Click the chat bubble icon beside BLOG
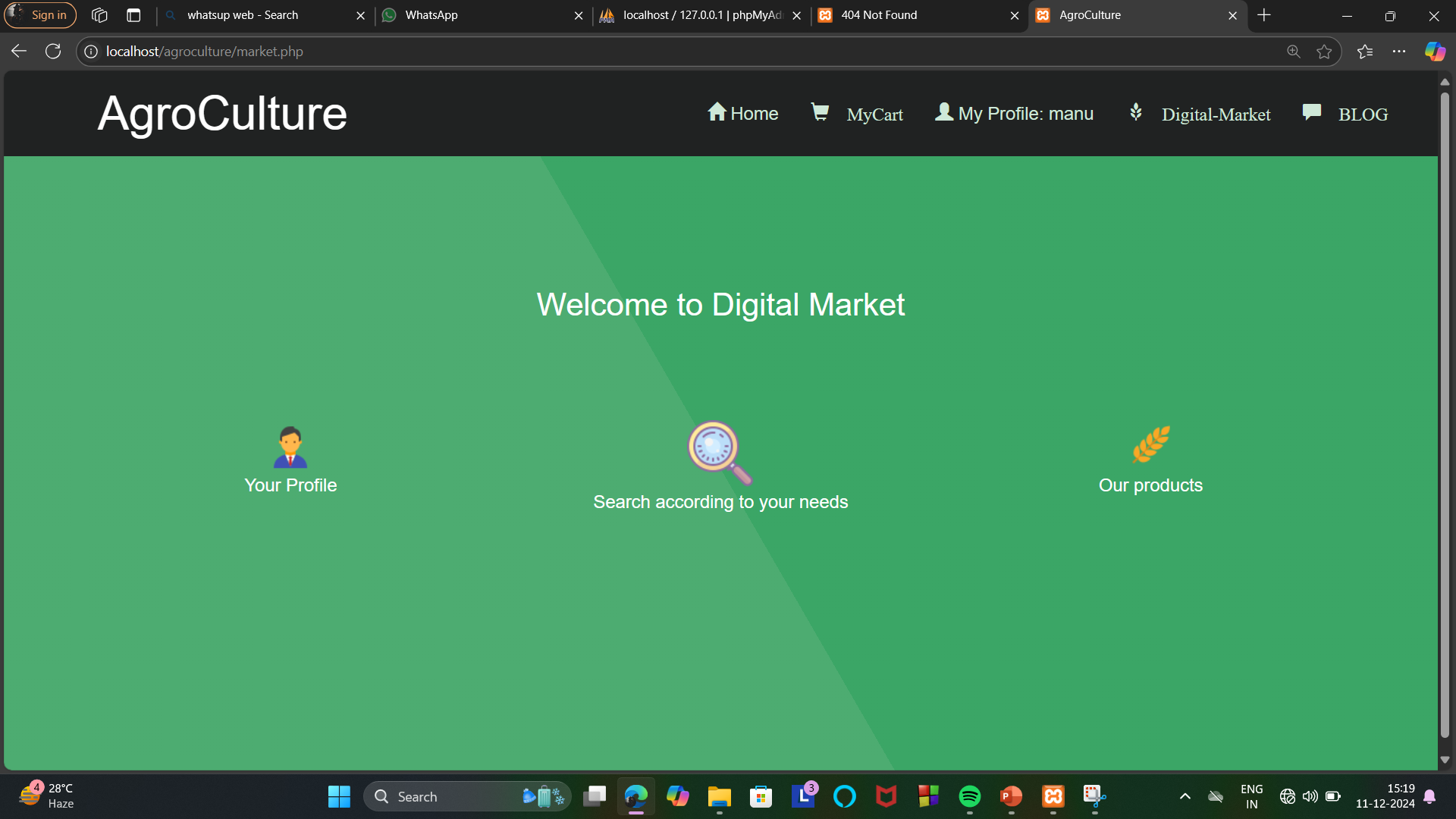Image resolution: width=1456 pixels, height=819 pixels. pyautogui.click(x=1311, y=112)
